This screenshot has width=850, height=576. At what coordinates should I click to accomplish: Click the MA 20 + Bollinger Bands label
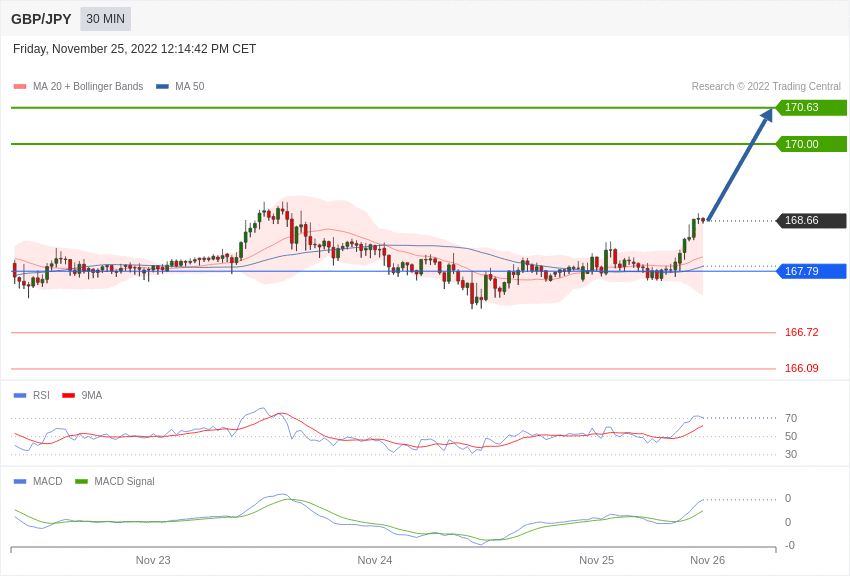pyautogui.click(x=88, y=87)
